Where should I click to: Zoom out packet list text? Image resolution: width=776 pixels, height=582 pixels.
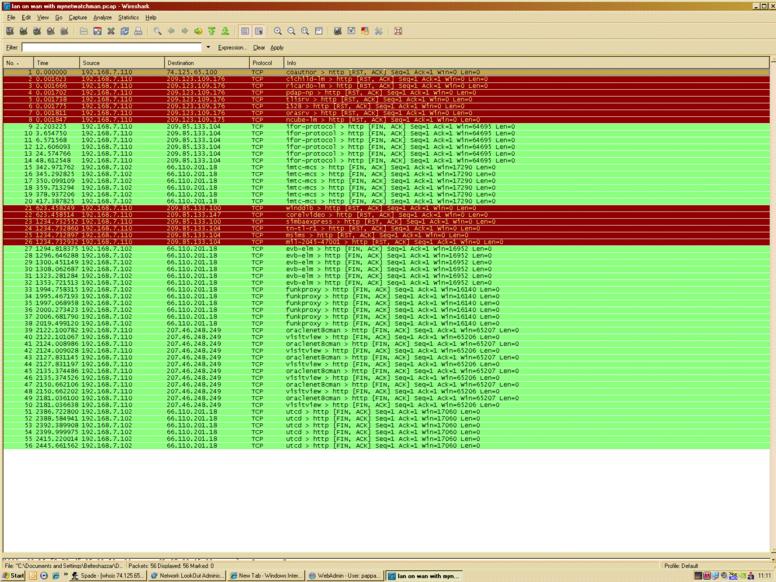click(291, 31)
